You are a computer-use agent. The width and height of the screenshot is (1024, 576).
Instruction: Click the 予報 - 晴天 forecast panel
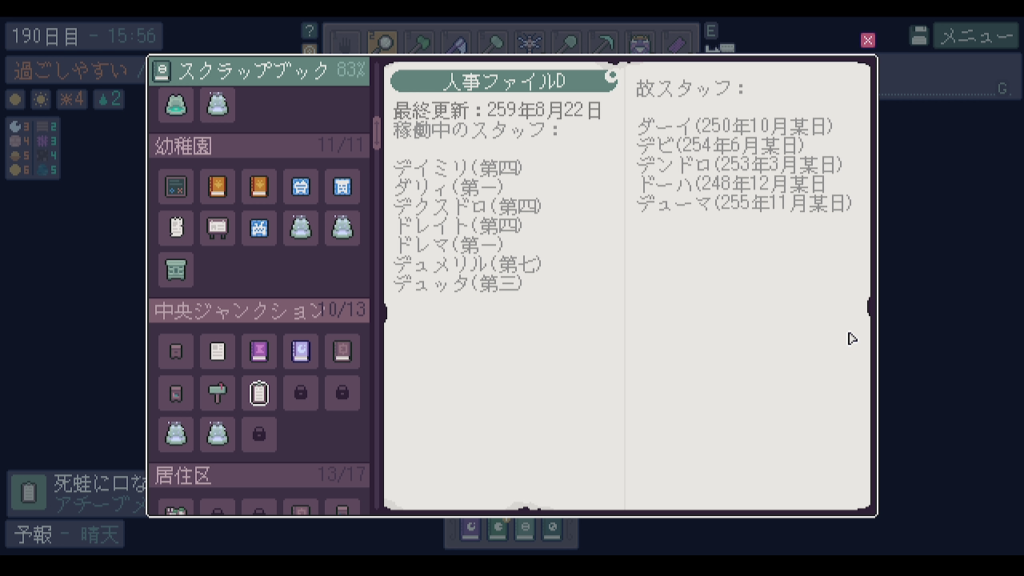point(65,535)
